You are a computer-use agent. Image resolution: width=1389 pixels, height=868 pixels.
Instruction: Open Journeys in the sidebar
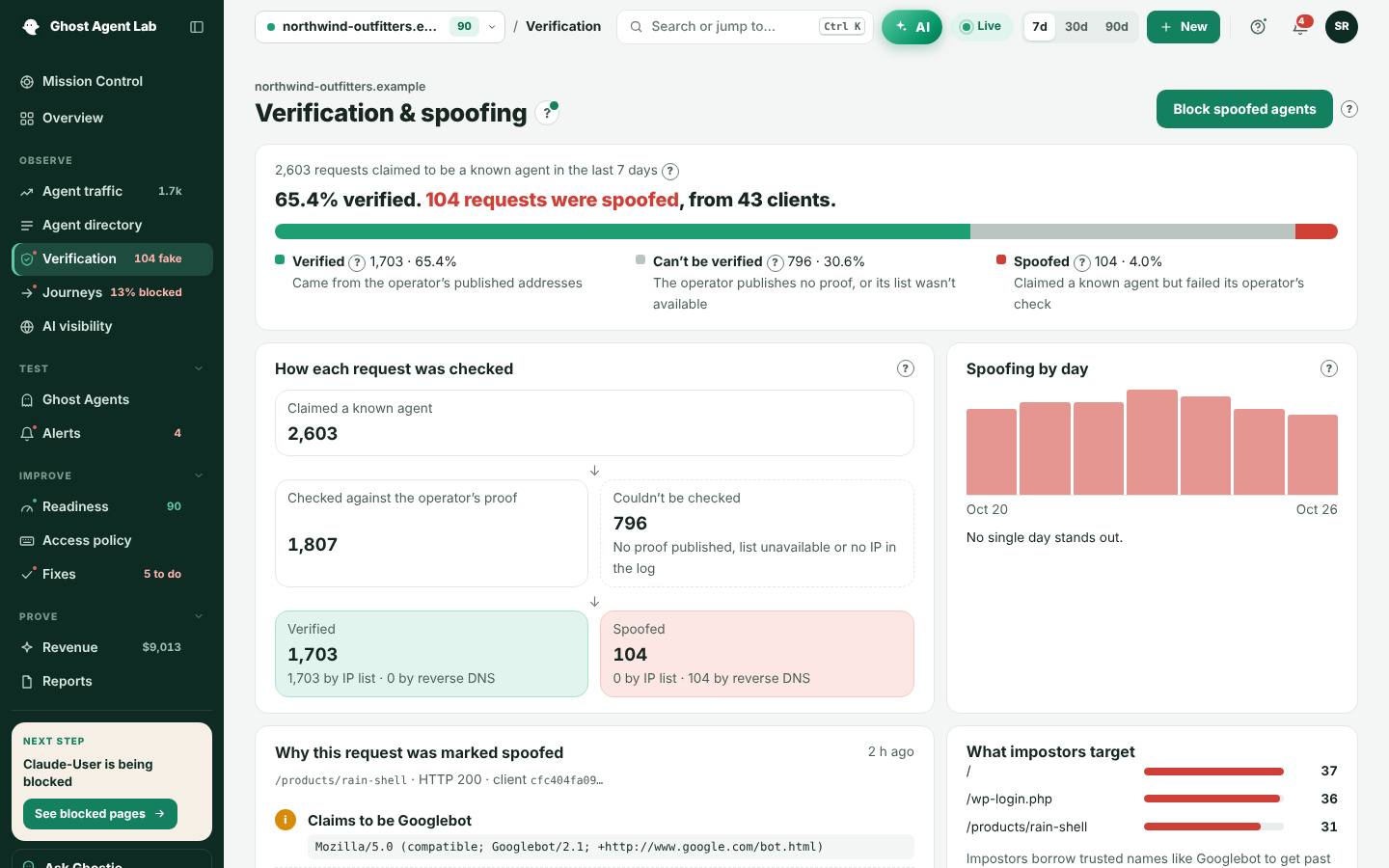tap(112, 292)
